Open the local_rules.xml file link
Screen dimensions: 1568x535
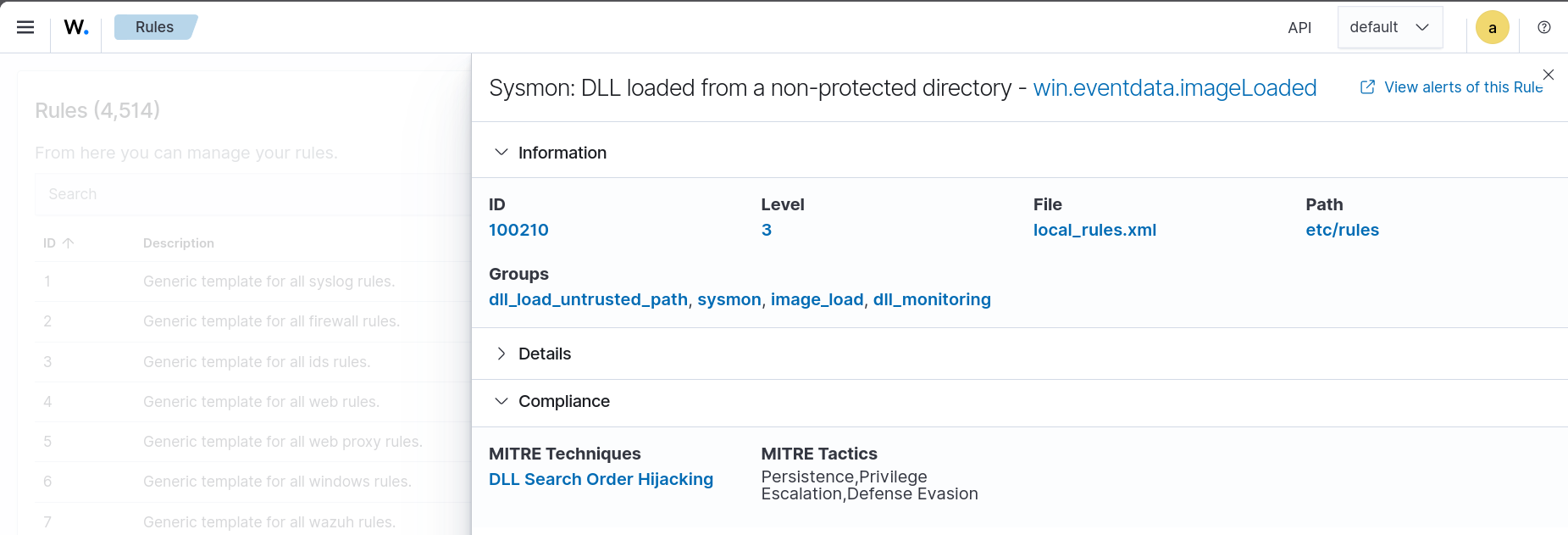1094,230
